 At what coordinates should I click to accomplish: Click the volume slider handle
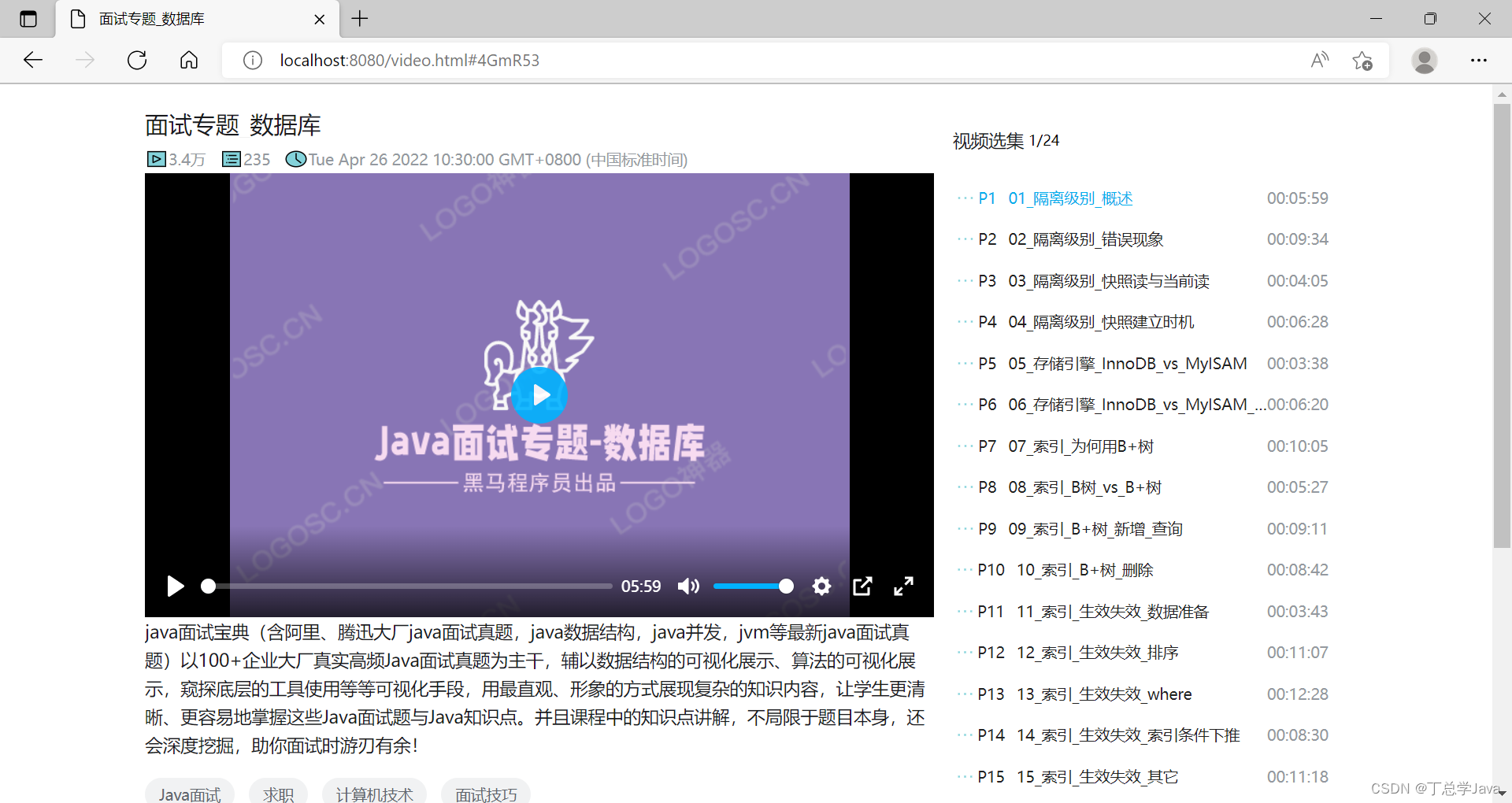click(786, 586)
